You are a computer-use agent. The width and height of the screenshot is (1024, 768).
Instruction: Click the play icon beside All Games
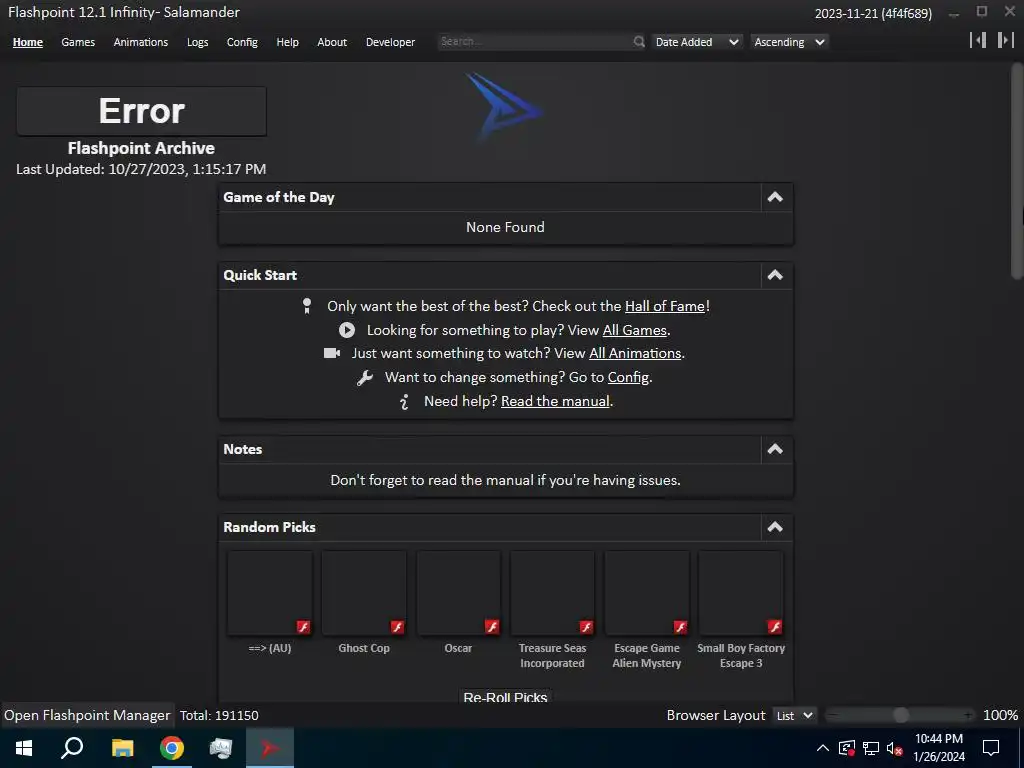pos(347,330)
